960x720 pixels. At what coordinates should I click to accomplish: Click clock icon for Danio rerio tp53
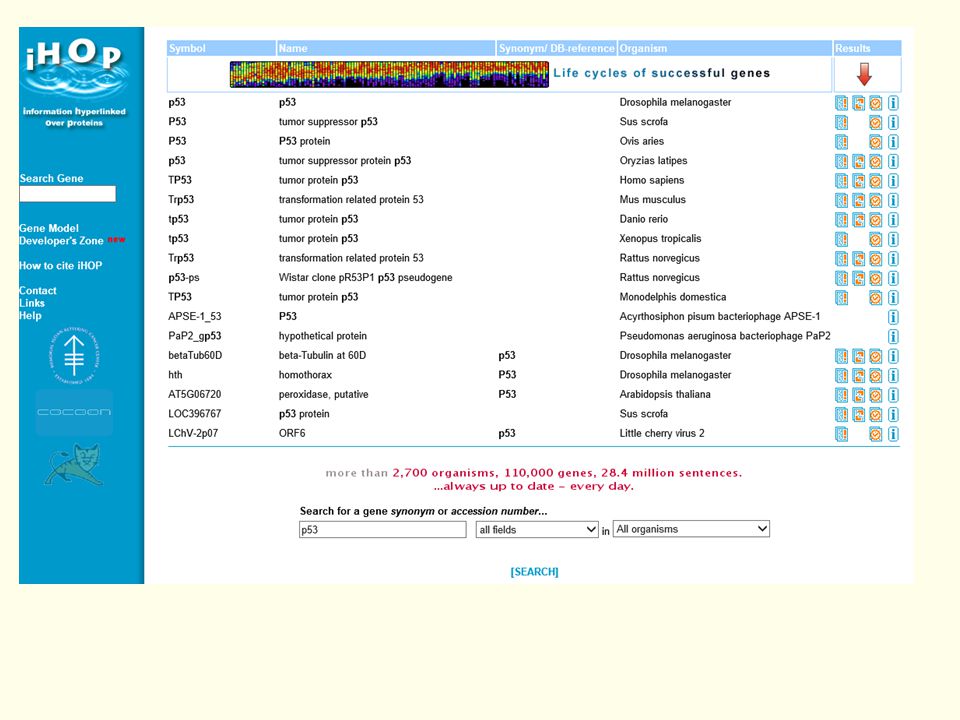pyautogui.click(x=876, y=220)
